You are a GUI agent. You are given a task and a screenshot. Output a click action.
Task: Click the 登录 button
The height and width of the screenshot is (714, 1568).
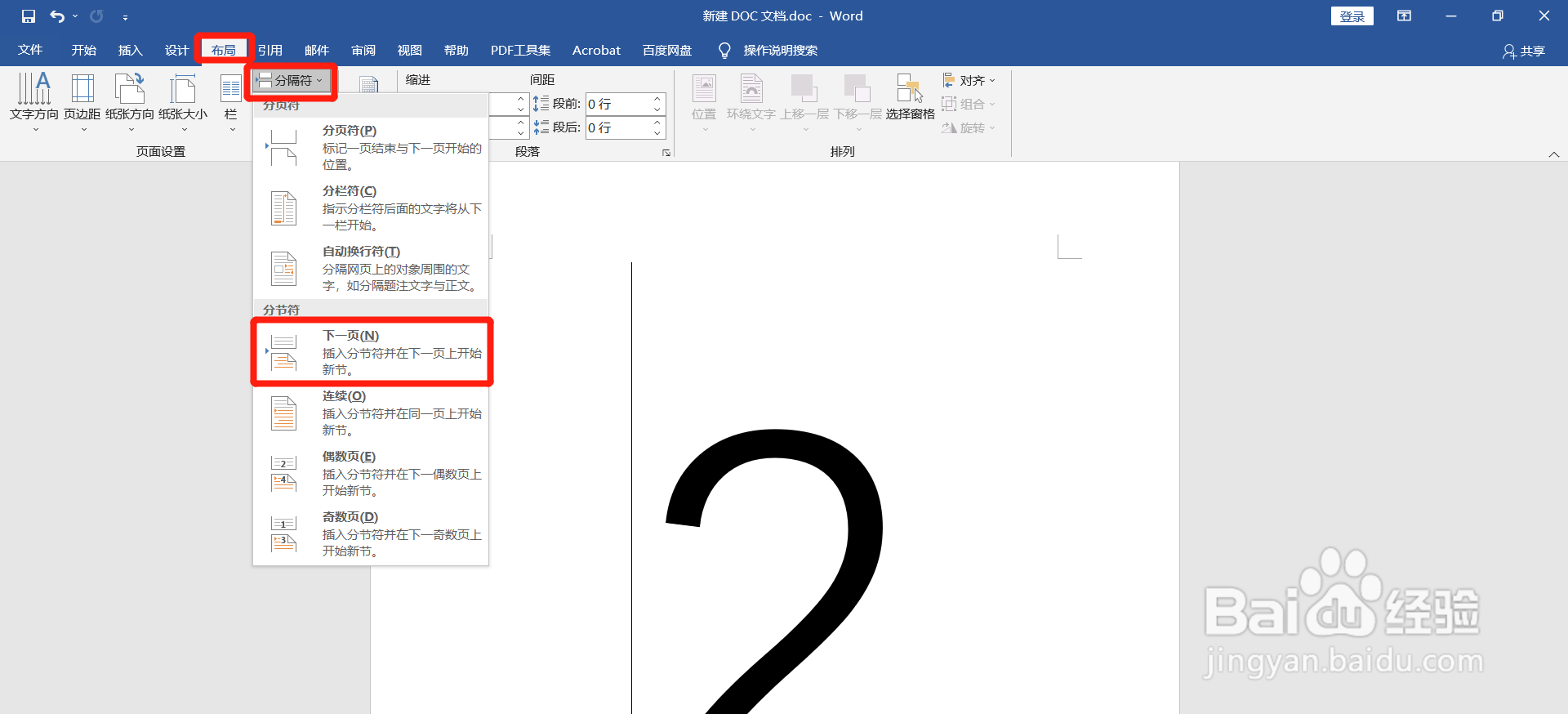tap(1352, 16)
